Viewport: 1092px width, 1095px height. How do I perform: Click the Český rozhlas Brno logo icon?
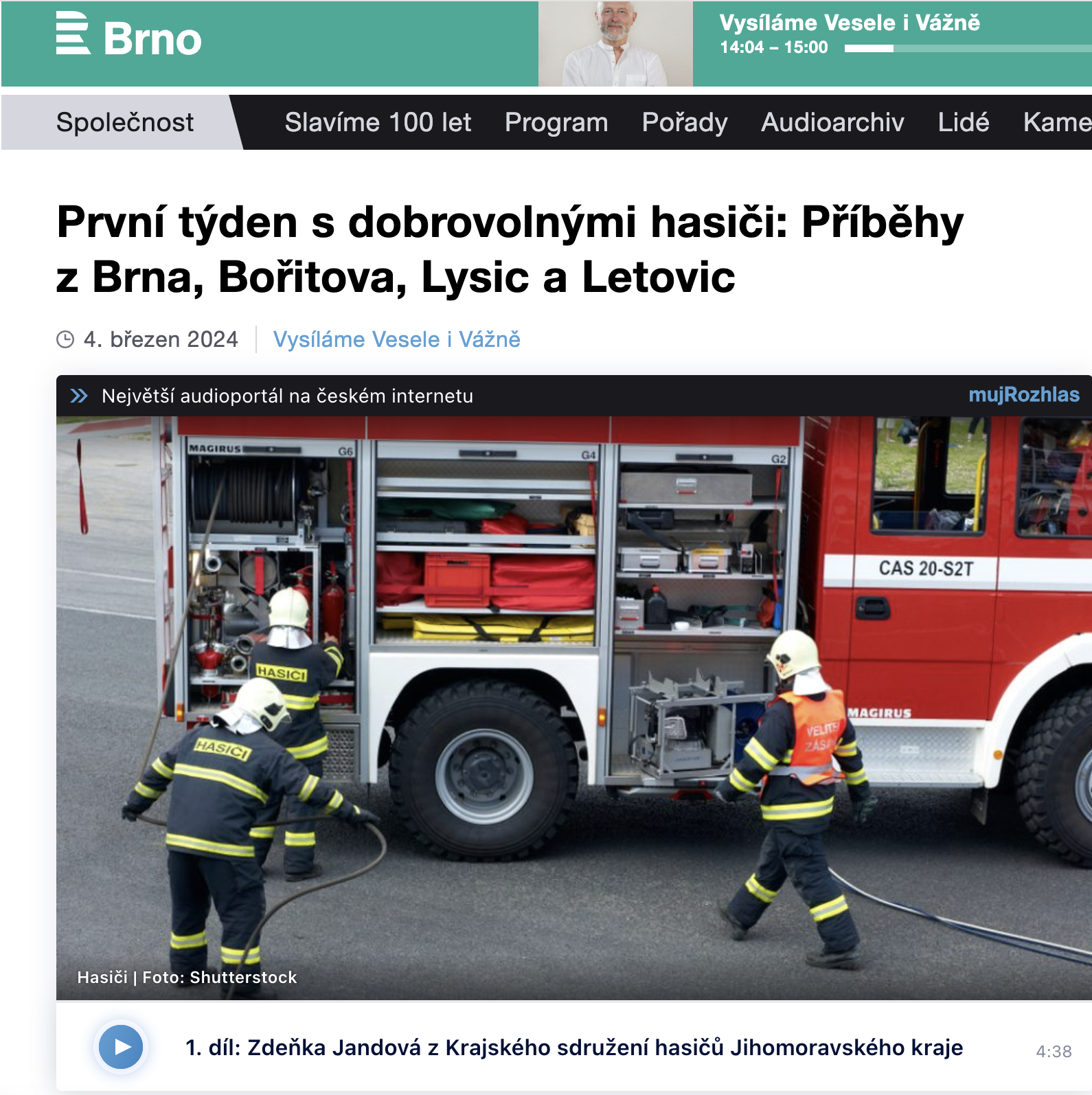coord(73,33)
